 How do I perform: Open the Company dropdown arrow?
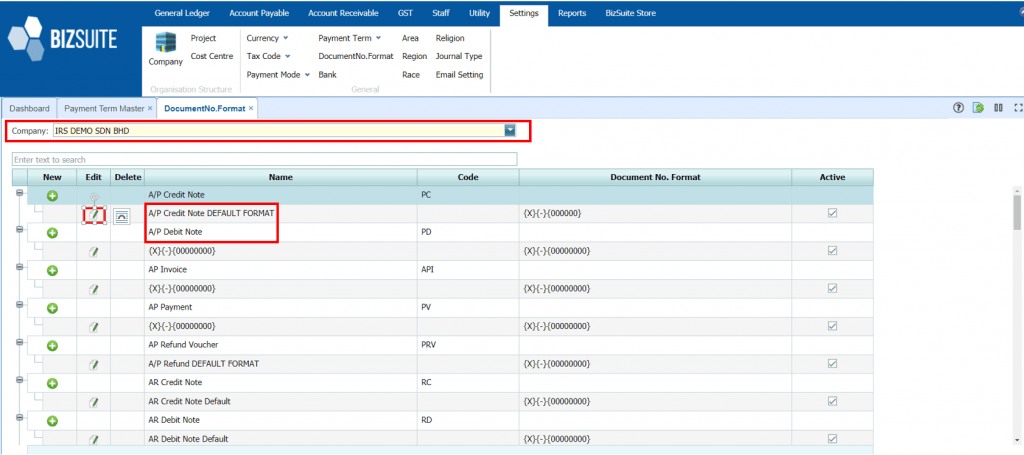pyautogui.click(x=510, y=131)
